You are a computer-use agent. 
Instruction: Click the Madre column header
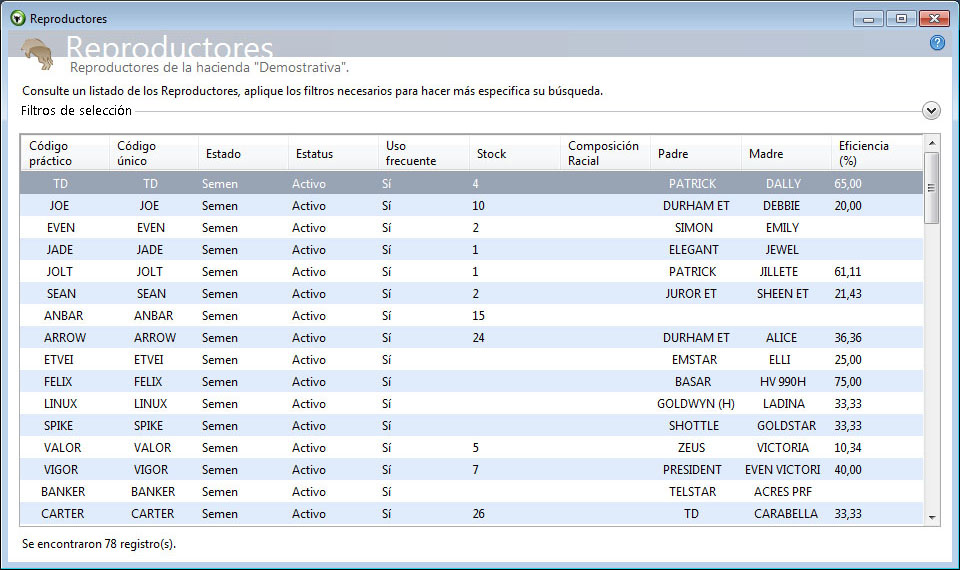(786, 153)
